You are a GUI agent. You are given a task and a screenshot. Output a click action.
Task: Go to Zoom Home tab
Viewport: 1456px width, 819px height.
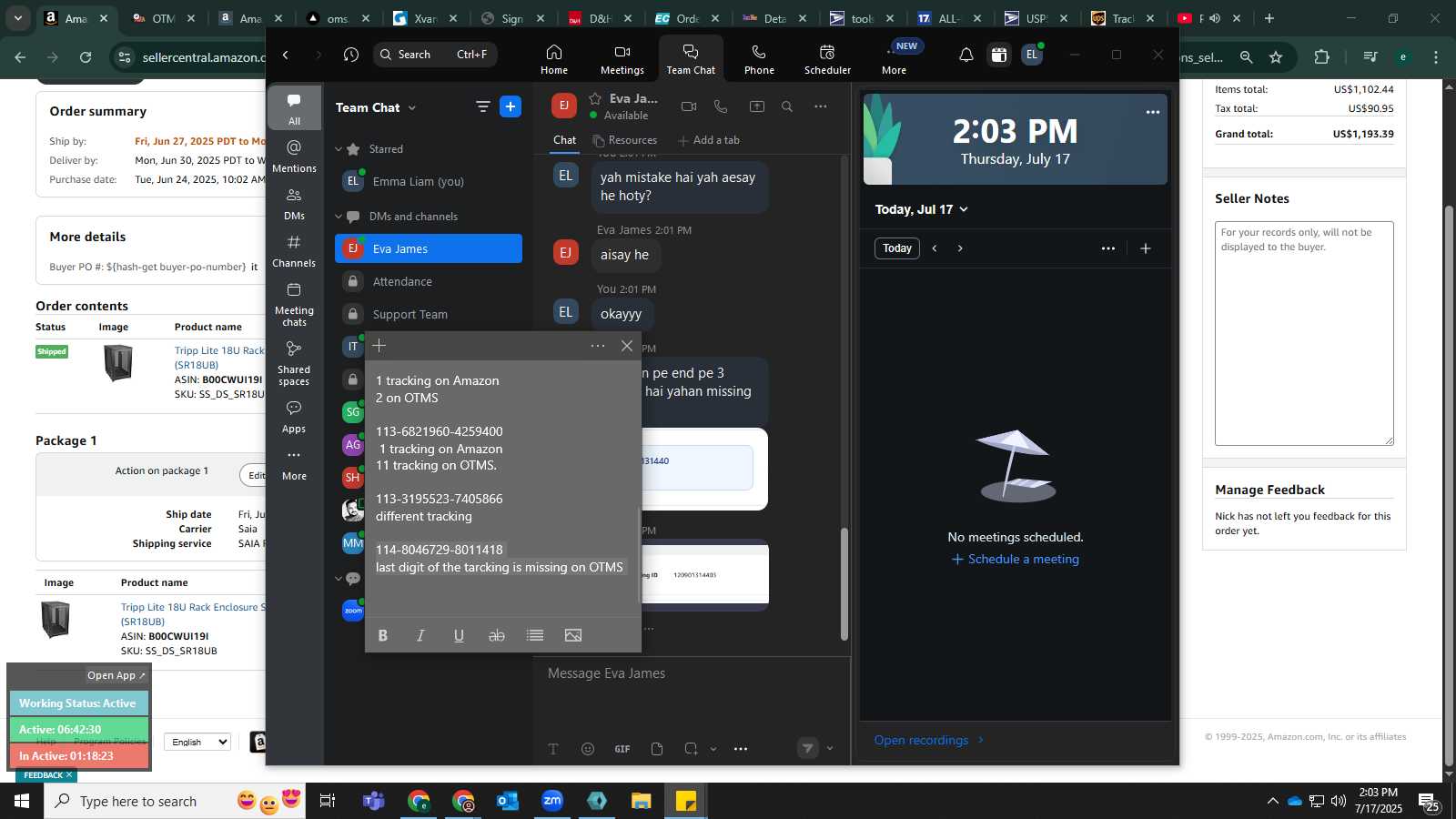click(x=553, y=59)
